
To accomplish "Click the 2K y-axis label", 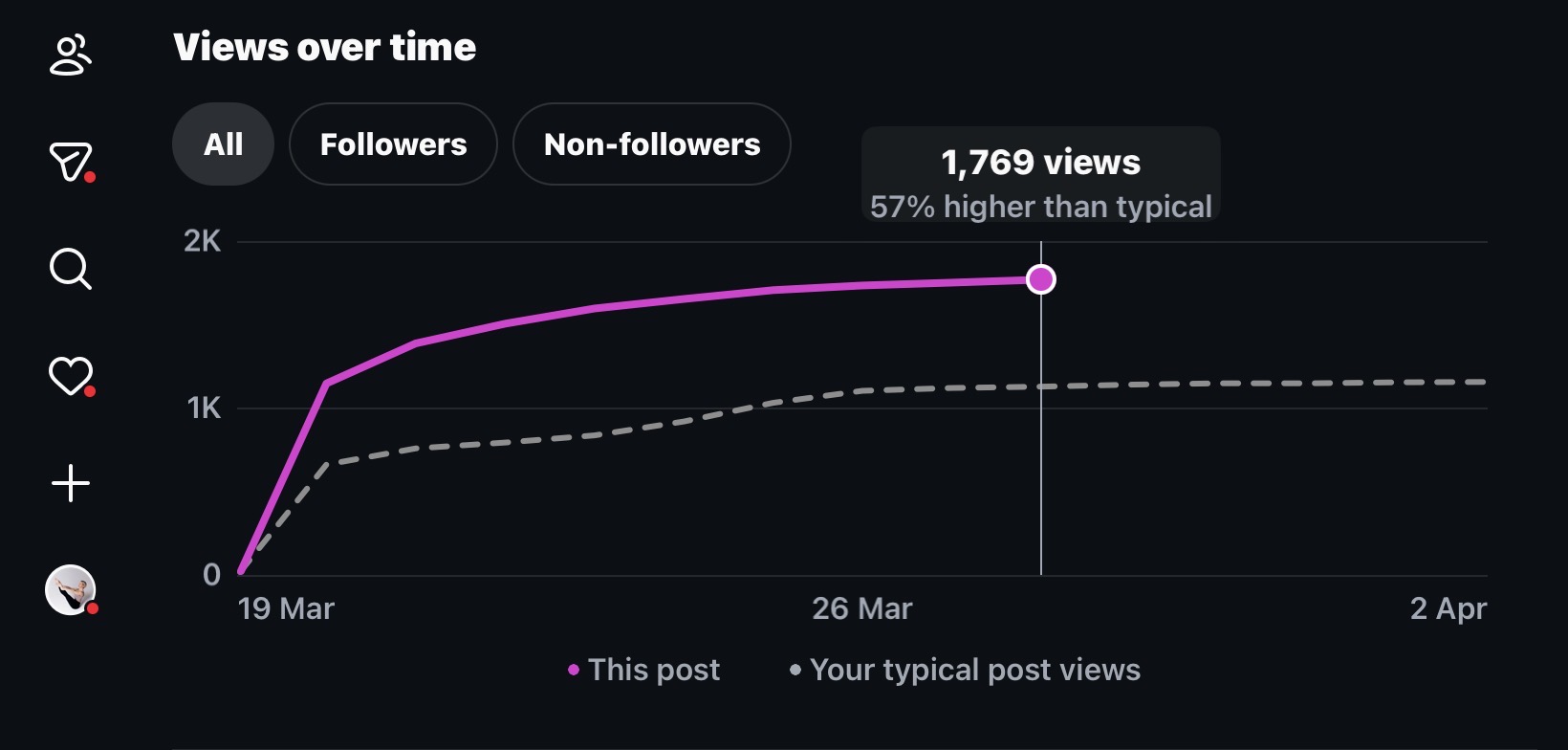I will coord(203,241).
